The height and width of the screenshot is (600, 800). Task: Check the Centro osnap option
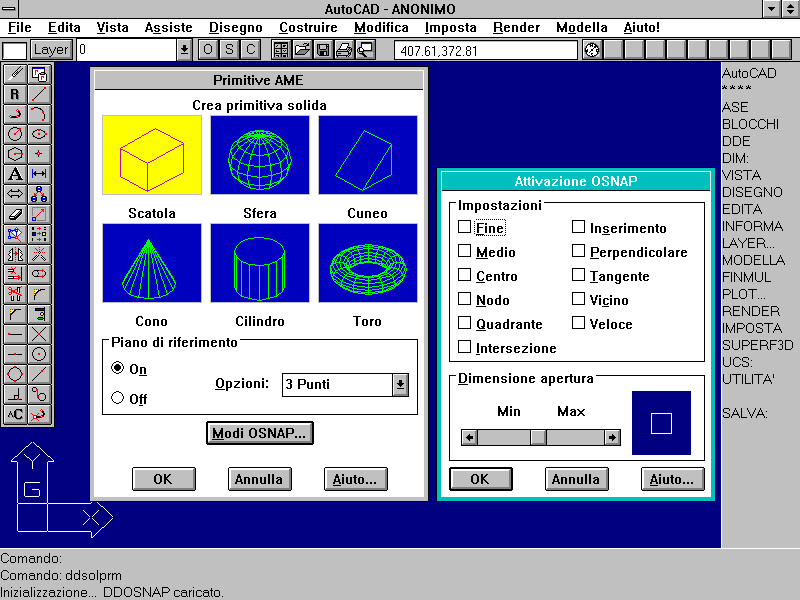464,274
